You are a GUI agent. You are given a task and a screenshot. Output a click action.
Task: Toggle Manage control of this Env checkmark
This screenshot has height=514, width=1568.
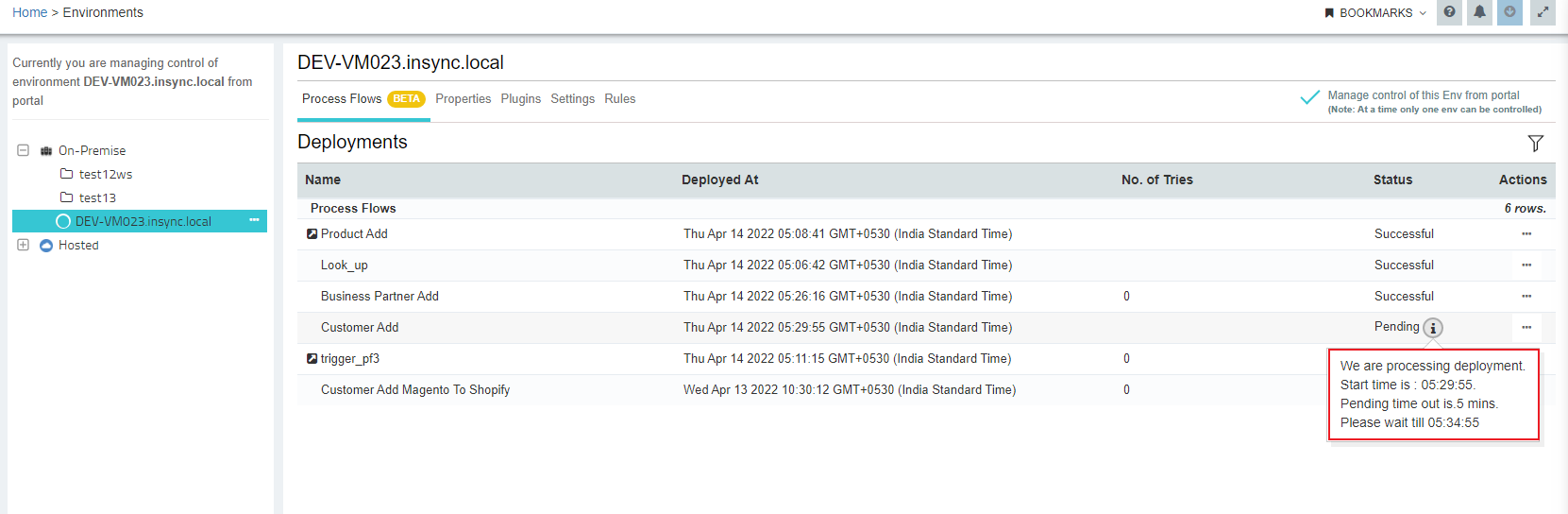[1309, 97]
